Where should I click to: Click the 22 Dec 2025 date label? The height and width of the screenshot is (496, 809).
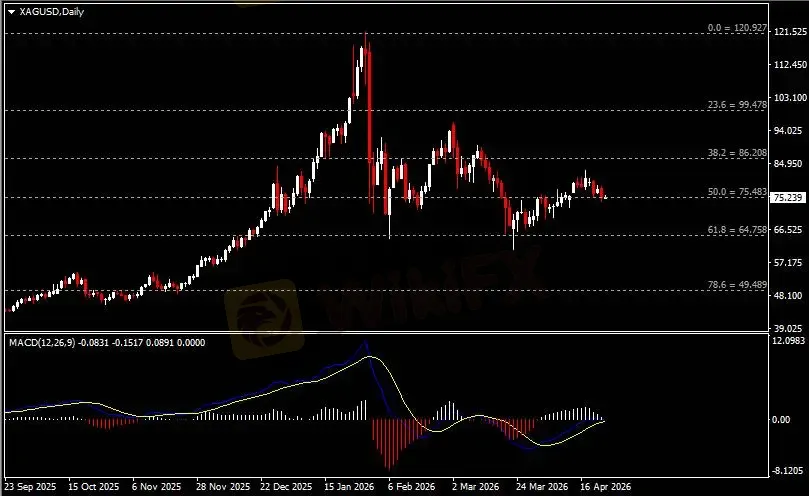[x=286, y=487]
